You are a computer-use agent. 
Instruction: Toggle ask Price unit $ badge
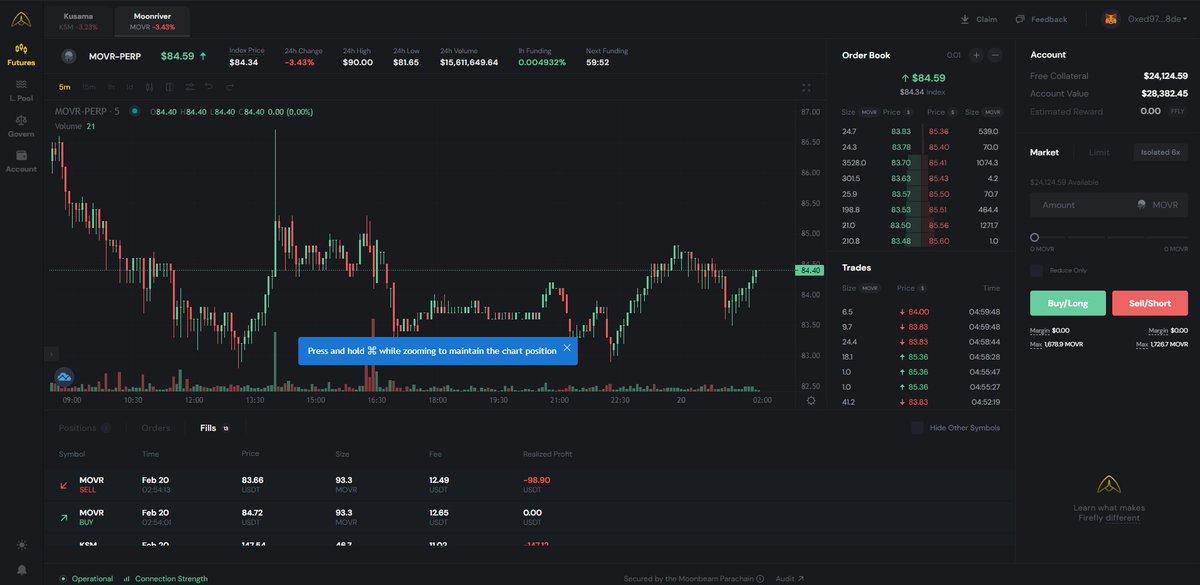[953, 112]
